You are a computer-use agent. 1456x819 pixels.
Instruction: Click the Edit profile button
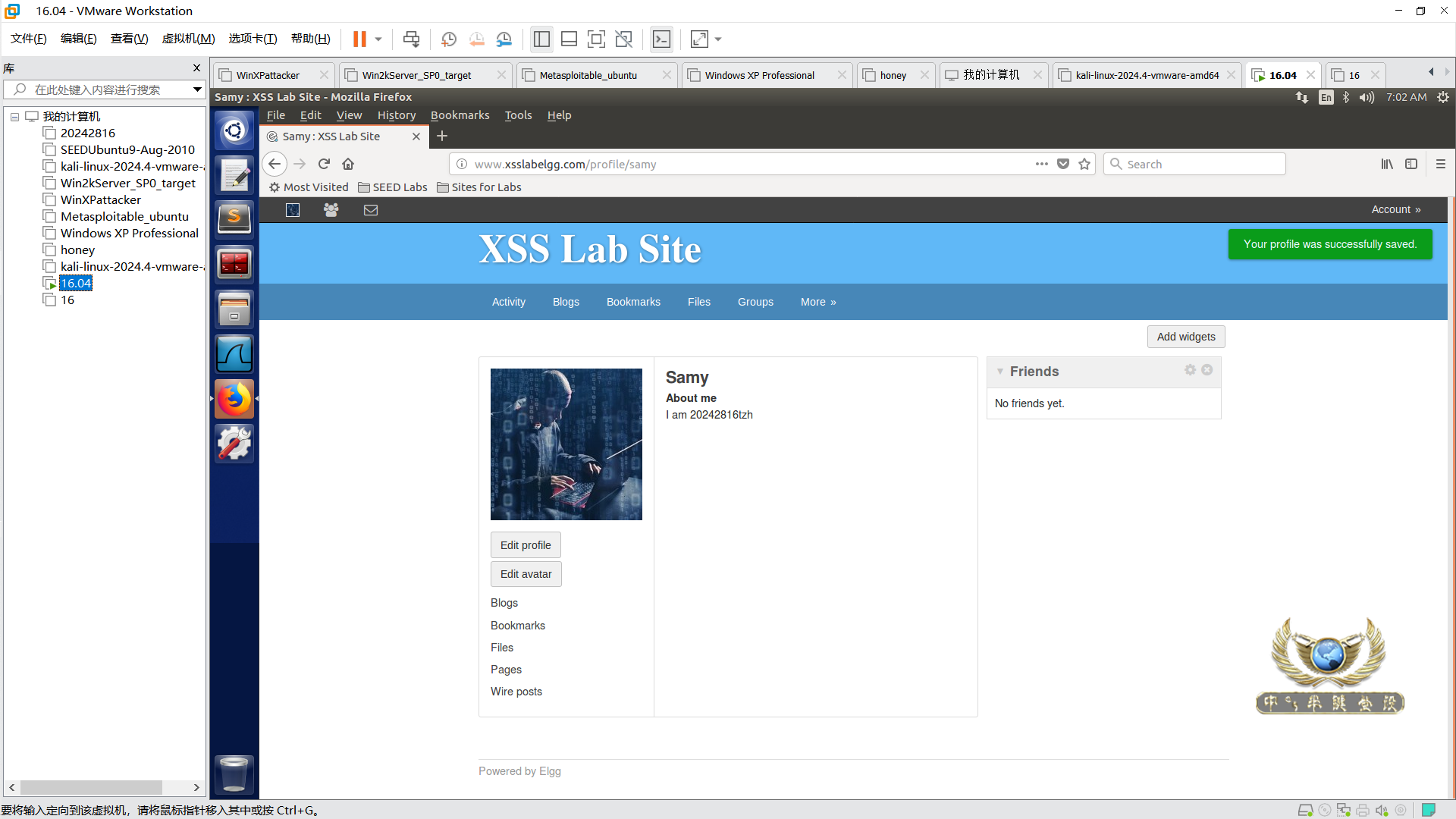pyautogui.click(x=526, y=545)
